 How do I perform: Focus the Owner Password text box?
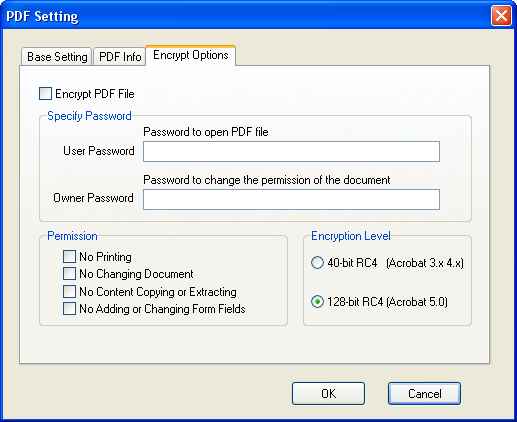click(x=291, y=200)
